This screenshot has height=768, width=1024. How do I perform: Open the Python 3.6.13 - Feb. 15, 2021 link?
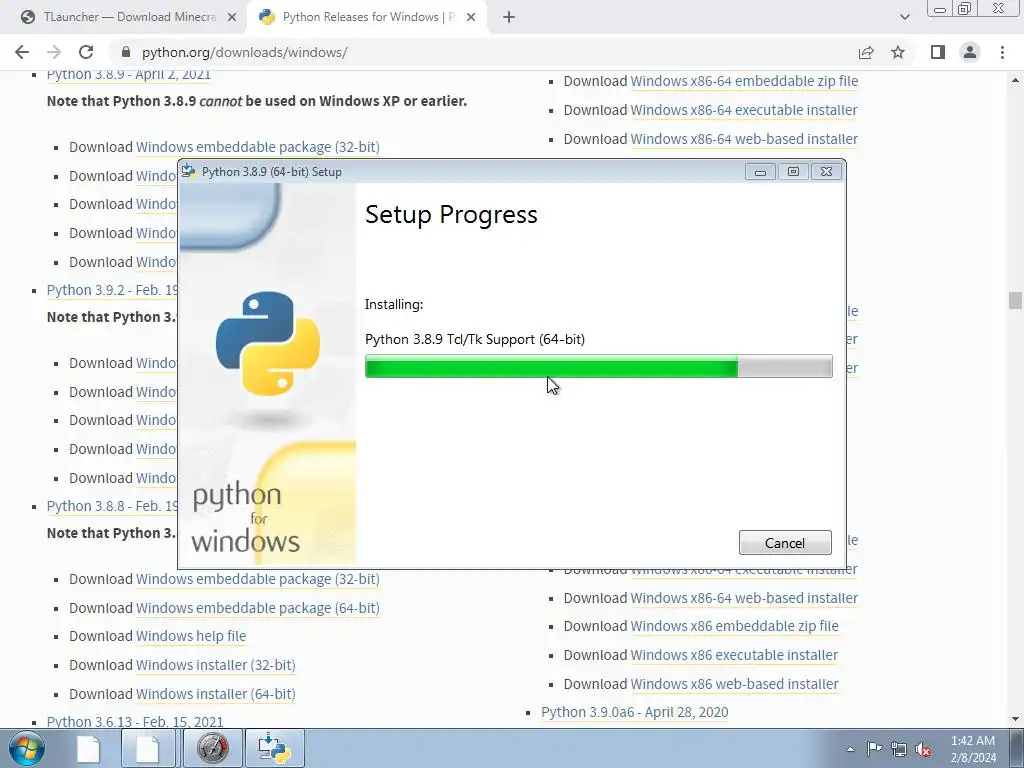point(135,722)
